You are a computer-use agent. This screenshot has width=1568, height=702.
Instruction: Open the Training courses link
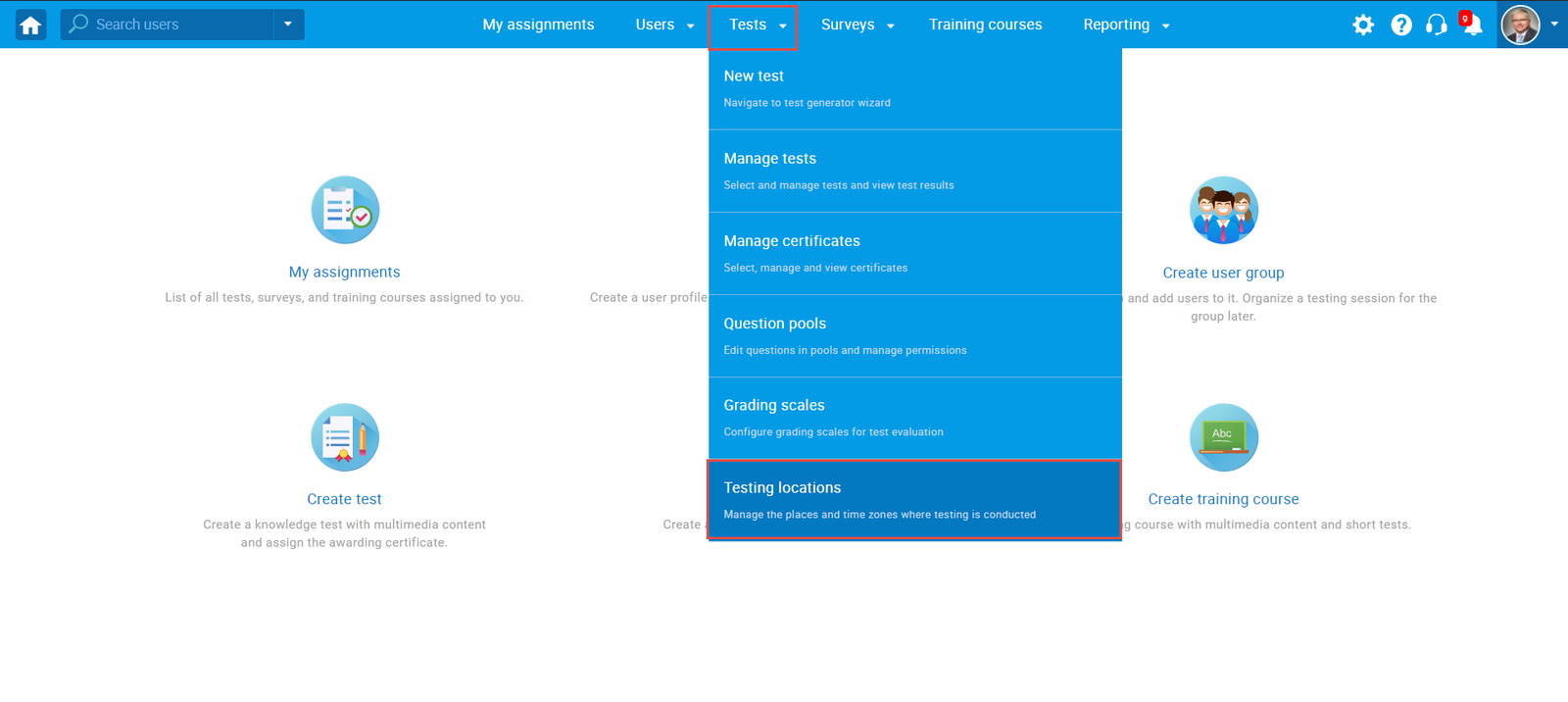985,25
